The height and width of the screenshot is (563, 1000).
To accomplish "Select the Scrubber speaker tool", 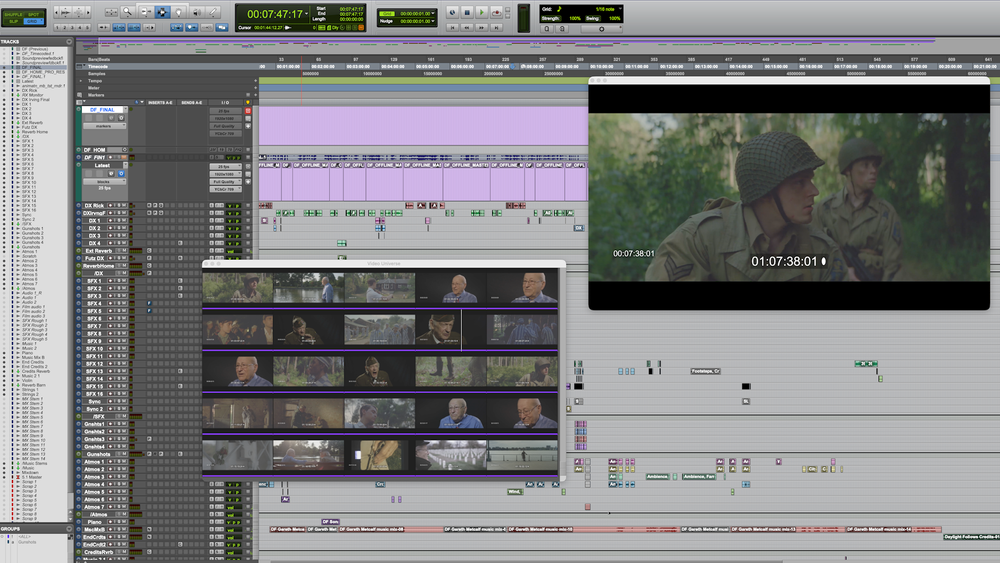I will point(197,11).
